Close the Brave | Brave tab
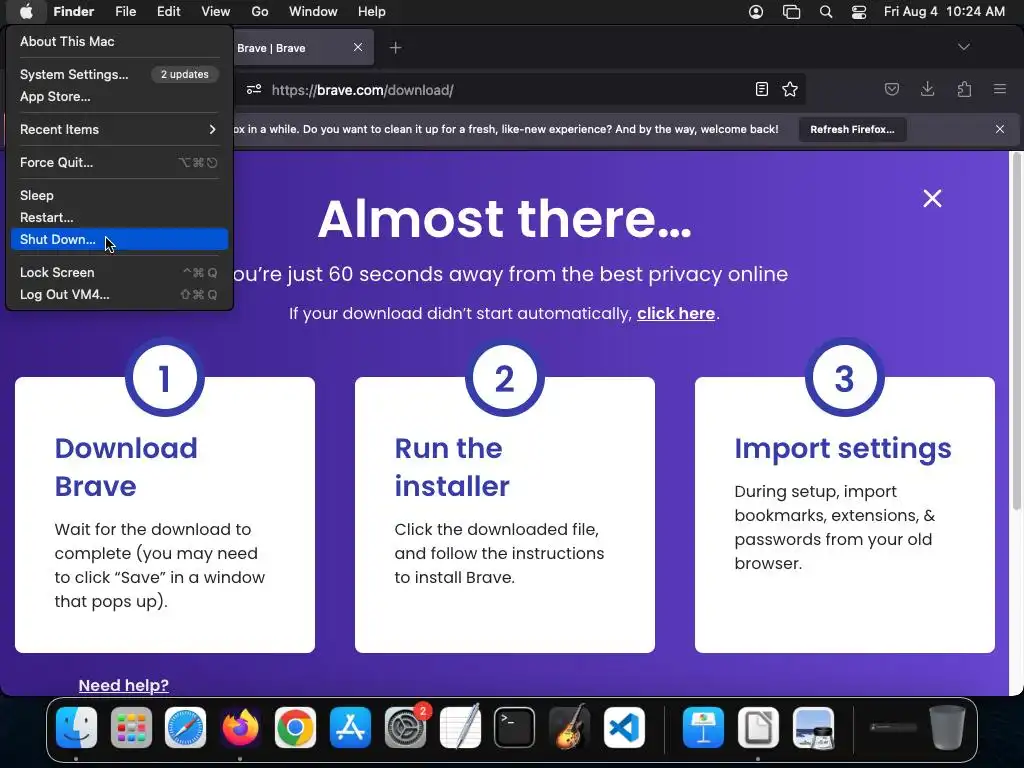The image size is (1024, 768). pos(358,47)
